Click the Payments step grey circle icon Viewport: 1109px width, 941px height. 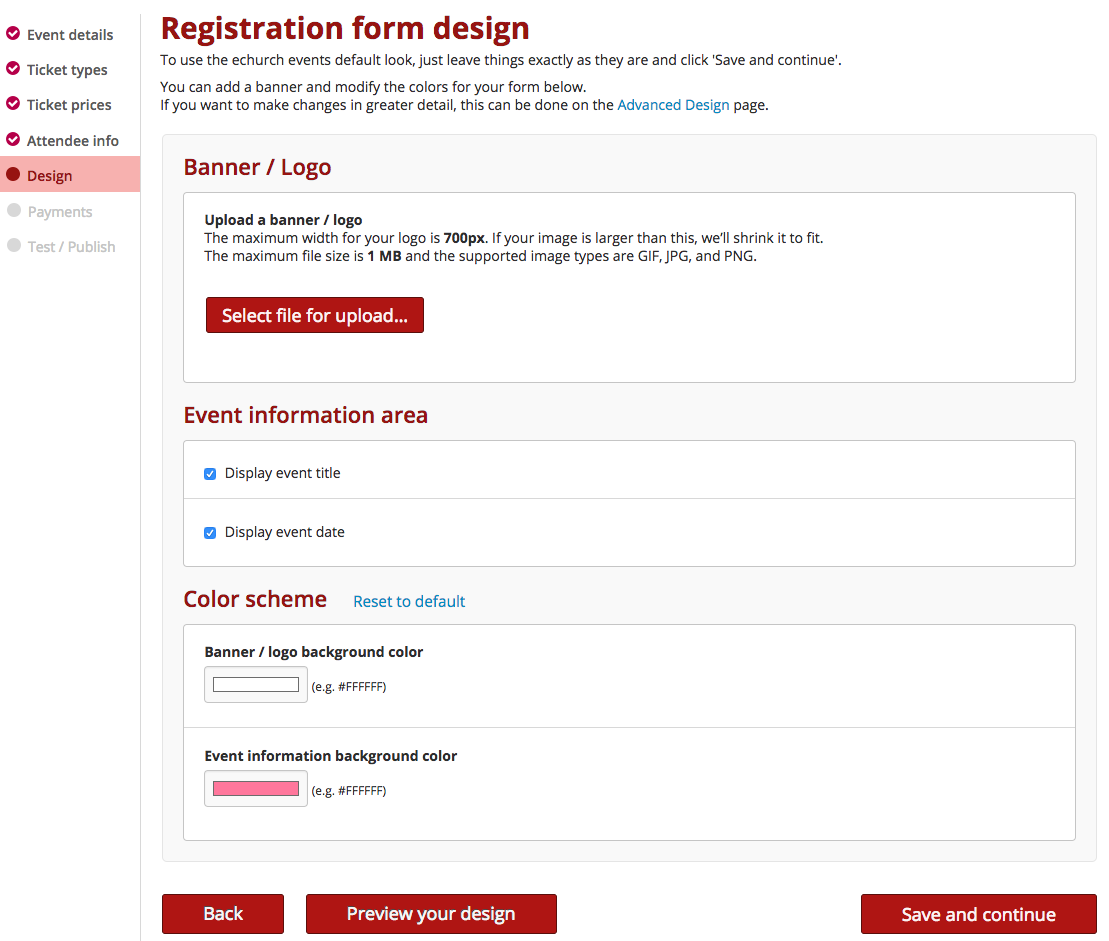pyautogui.click(x=14, y=211)
